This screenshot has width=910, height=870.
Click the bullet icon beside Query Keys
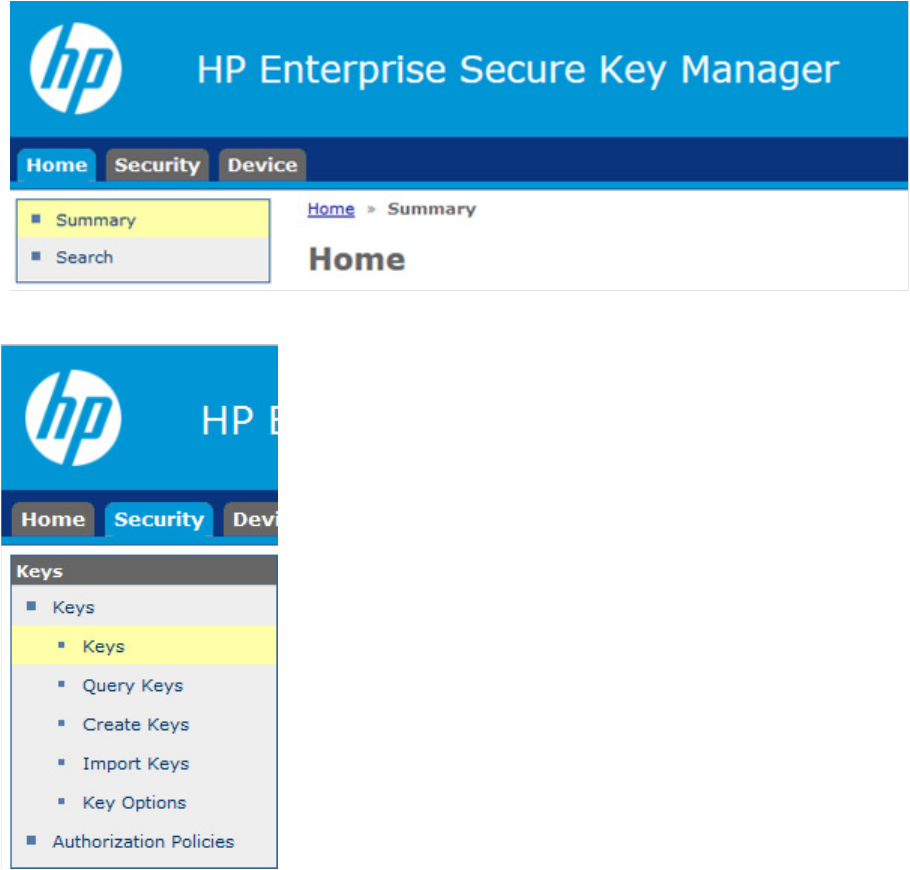tap(62, 684)
